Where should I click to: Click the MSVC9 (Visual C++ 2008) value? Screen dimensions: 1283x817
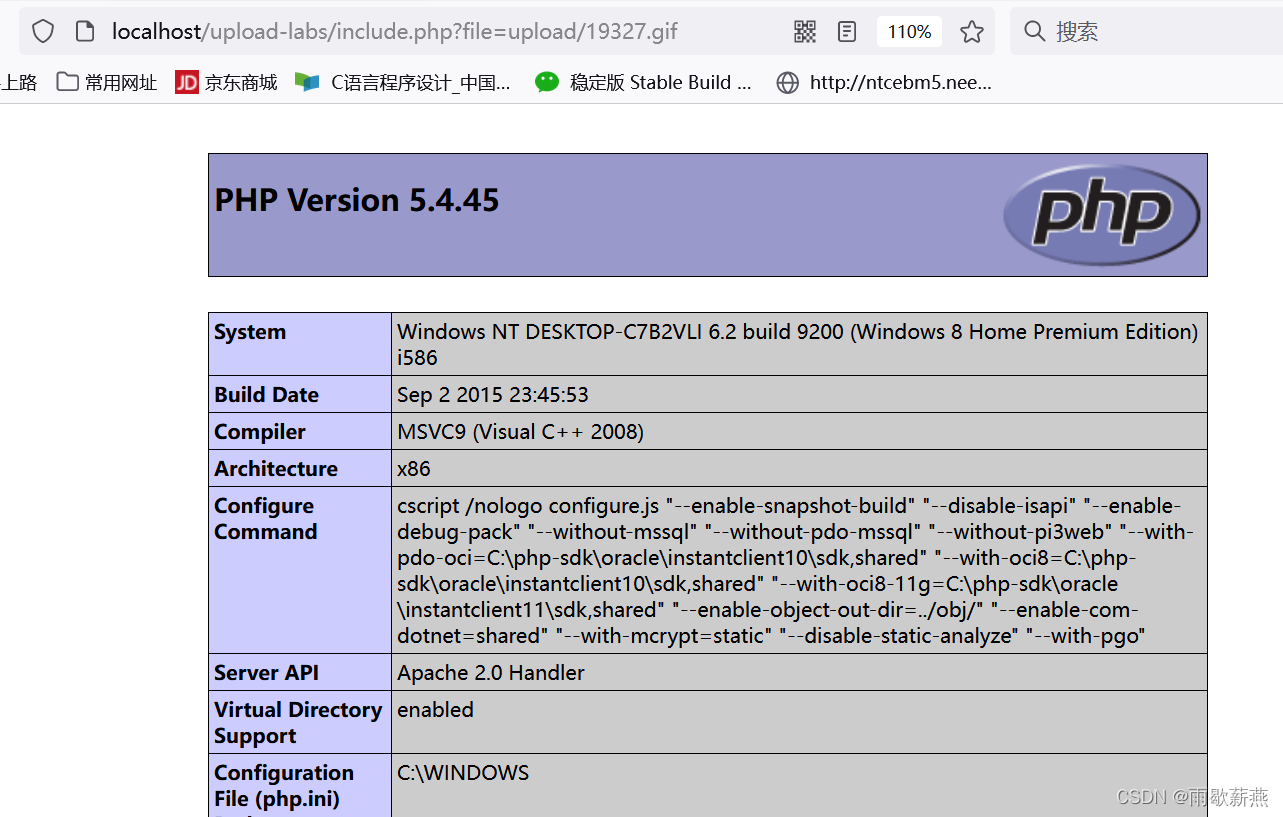[520, 432]
